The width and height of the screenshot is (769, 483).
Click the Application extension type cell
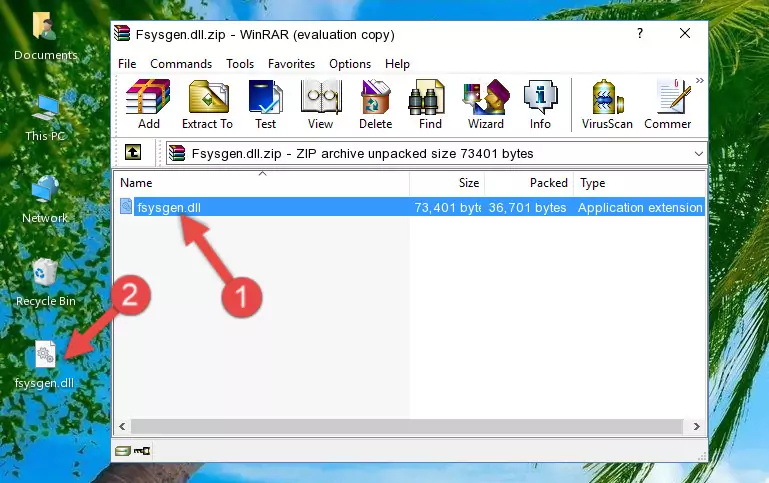[640, 207]
